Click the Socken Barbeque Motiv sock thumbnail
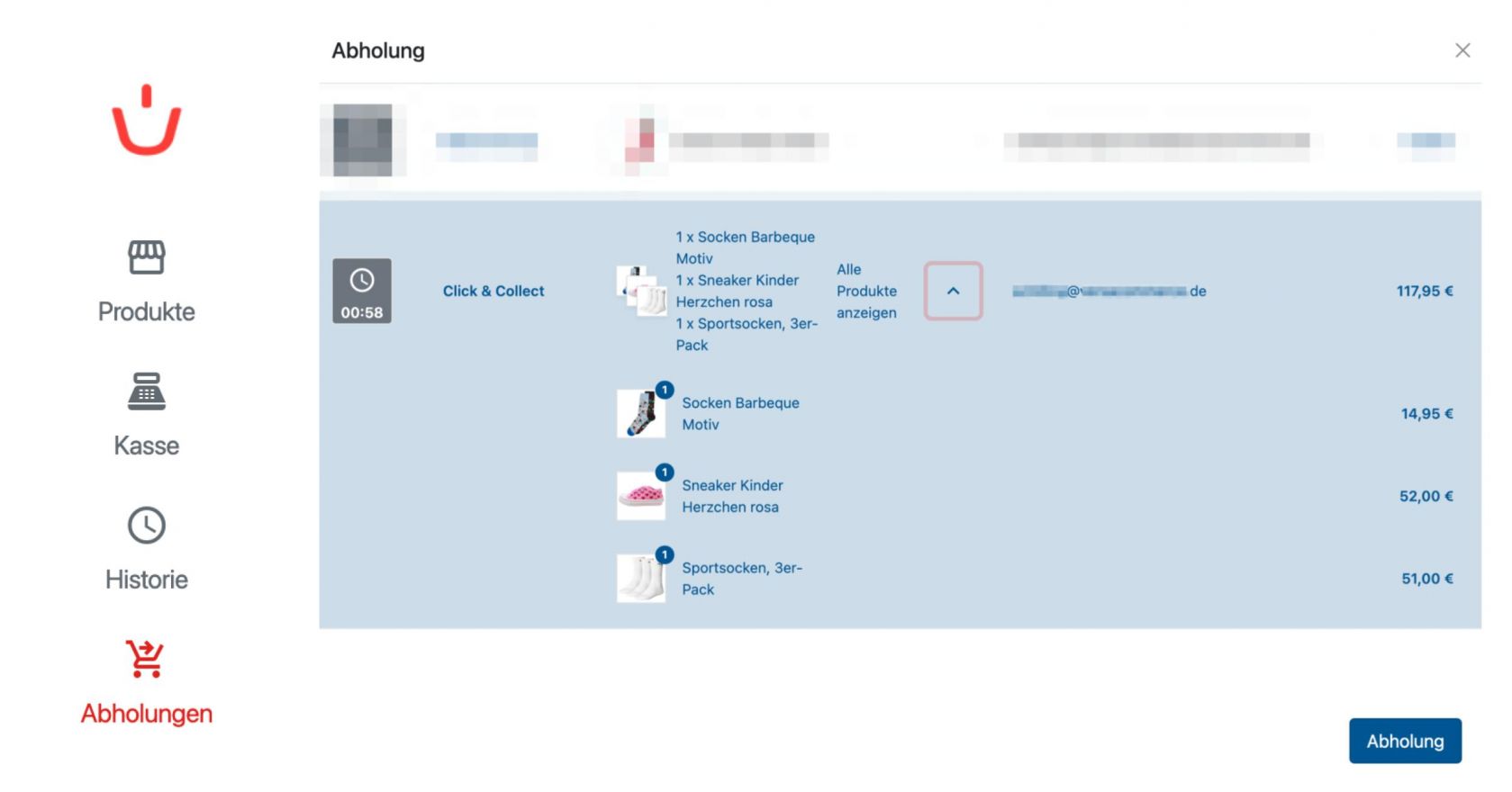Viewport: 1512px width, 792px height. pos(641,413)
